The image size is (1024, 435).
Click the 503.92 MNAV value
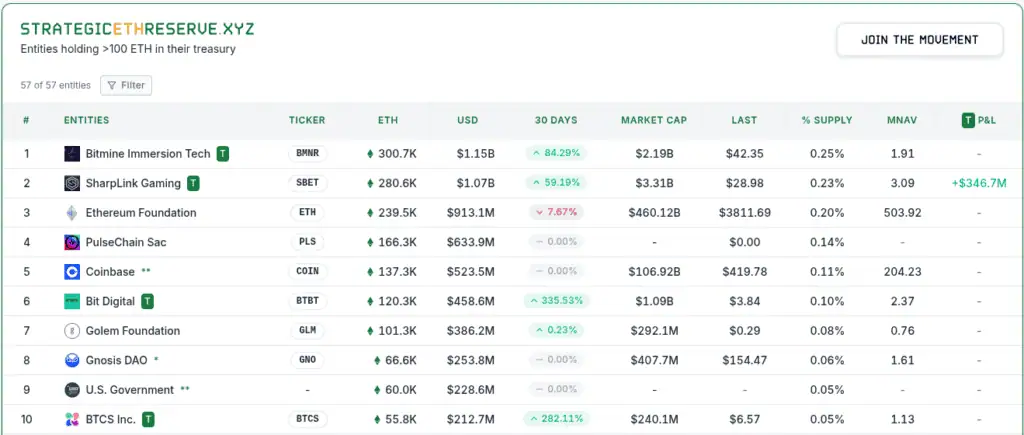[902, 213]
